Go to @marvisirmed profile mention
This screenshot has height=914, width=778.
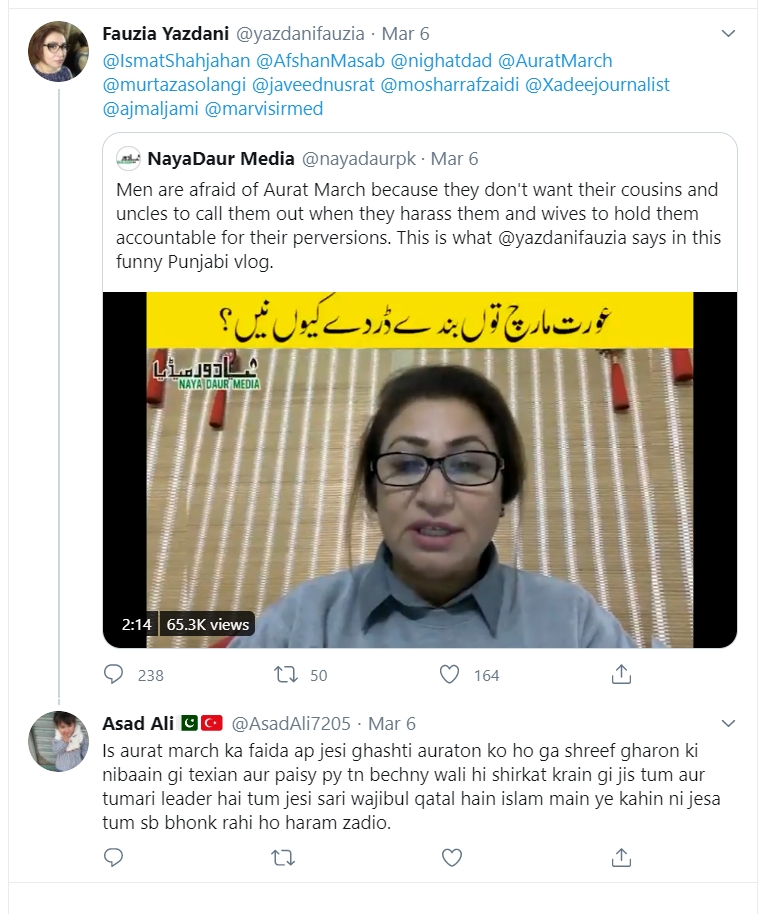(x=264, y=108)
